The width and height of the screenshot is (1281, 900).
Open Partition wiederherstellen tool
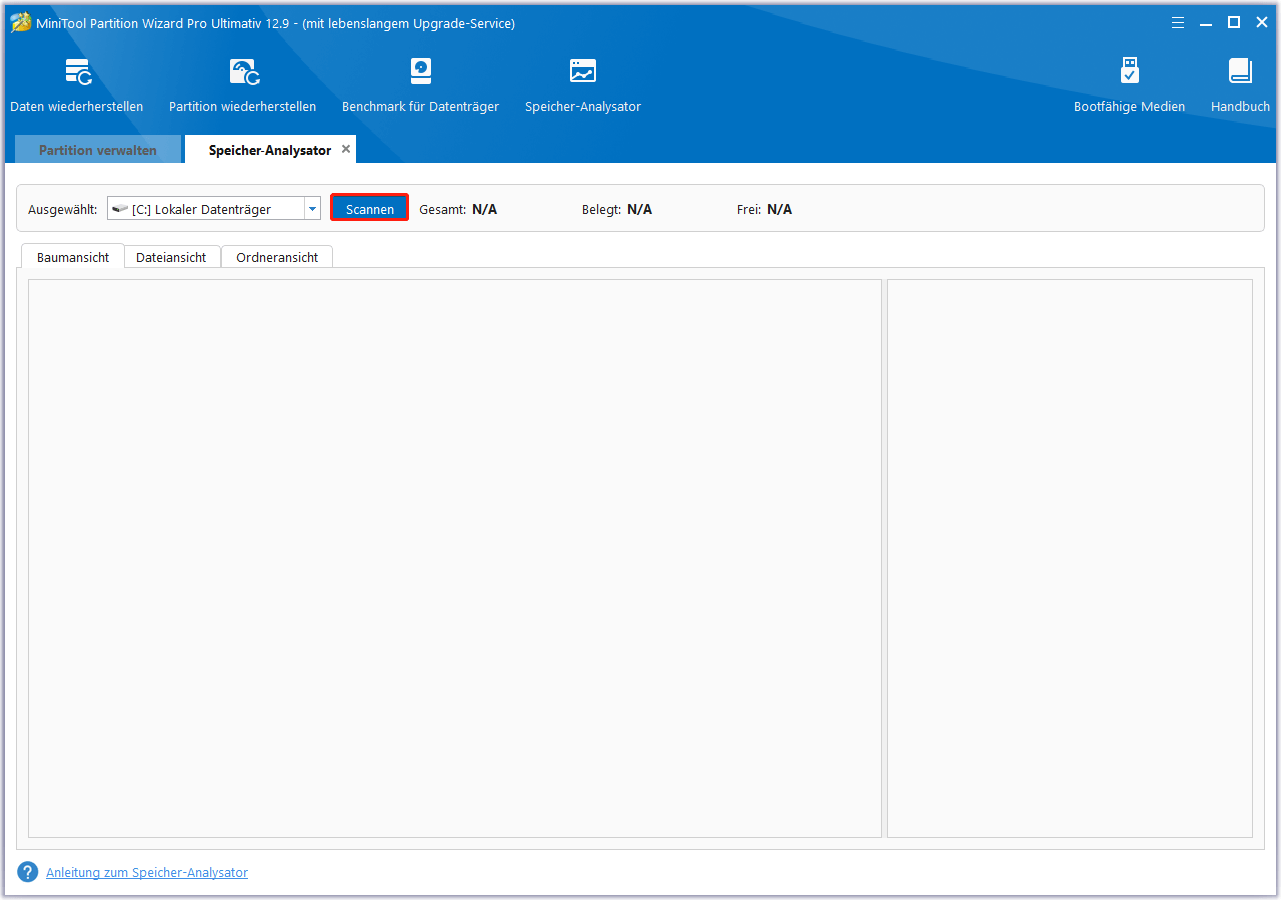coord(243,86)
